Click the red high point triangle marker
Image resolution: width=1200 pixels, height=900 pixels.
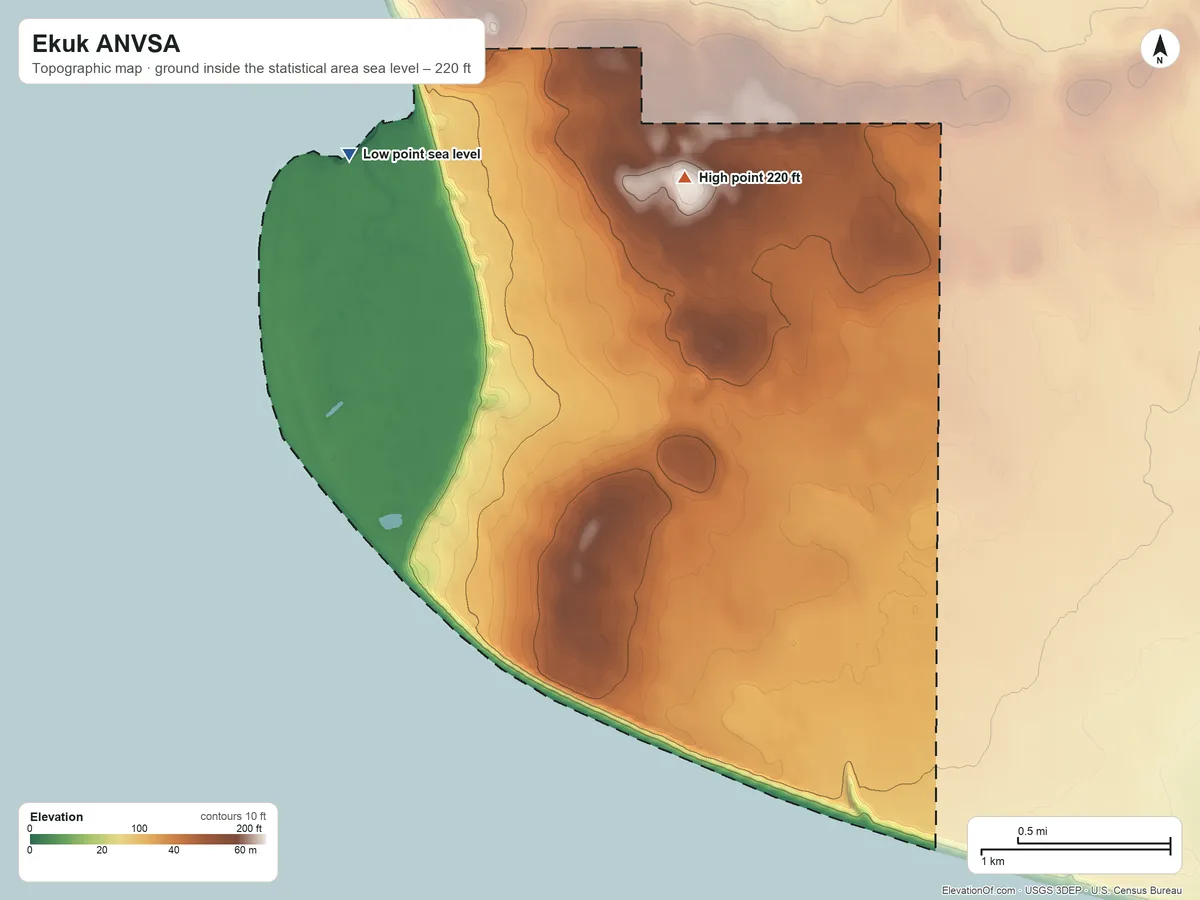click(x=684, y=177)
